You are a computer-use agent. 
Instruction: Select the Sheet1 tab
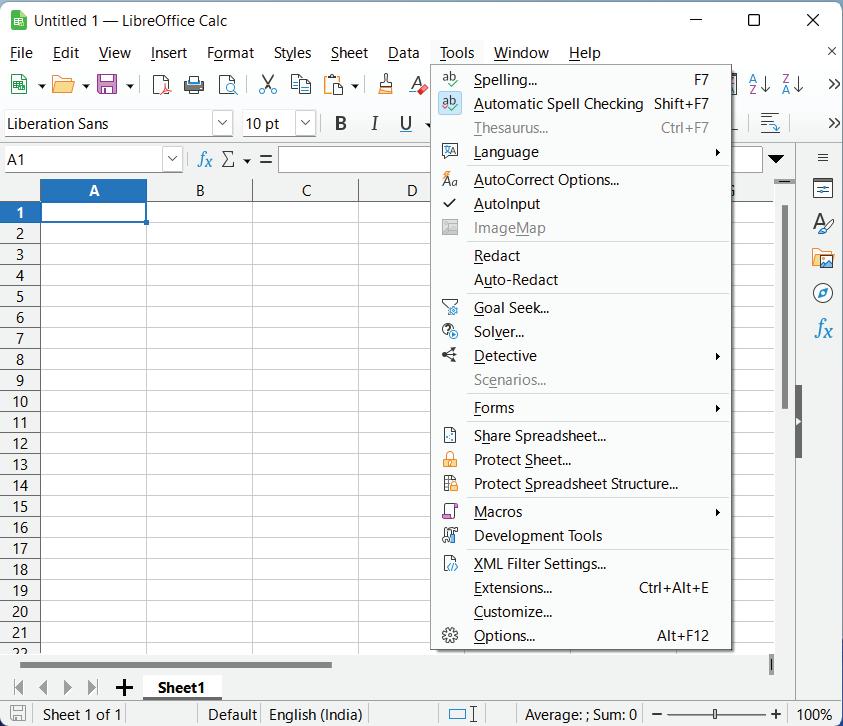tap(182, 688)
